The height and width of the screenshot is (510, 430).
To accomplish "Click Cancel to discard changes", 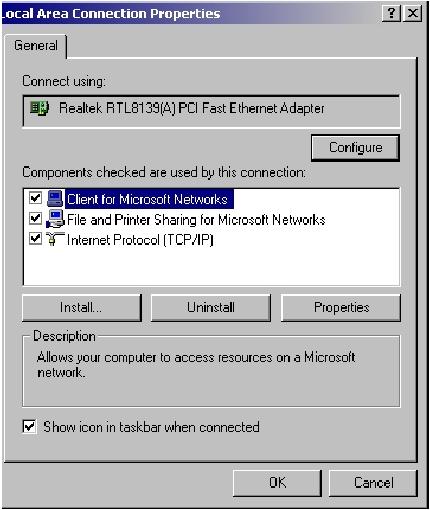I will (x=373, y=483).
